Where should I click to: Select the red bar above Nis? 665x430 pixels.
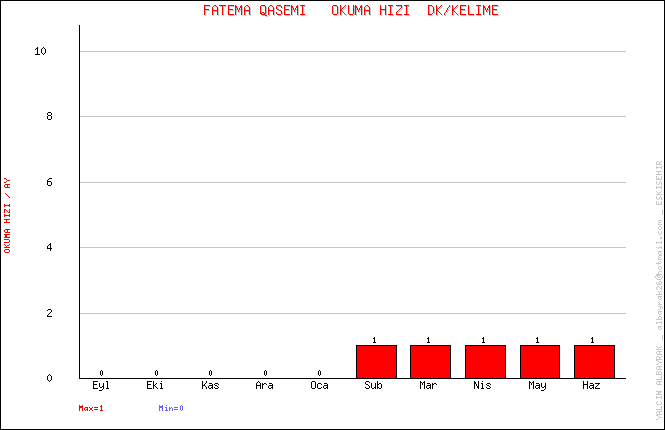tap(485, 361)
